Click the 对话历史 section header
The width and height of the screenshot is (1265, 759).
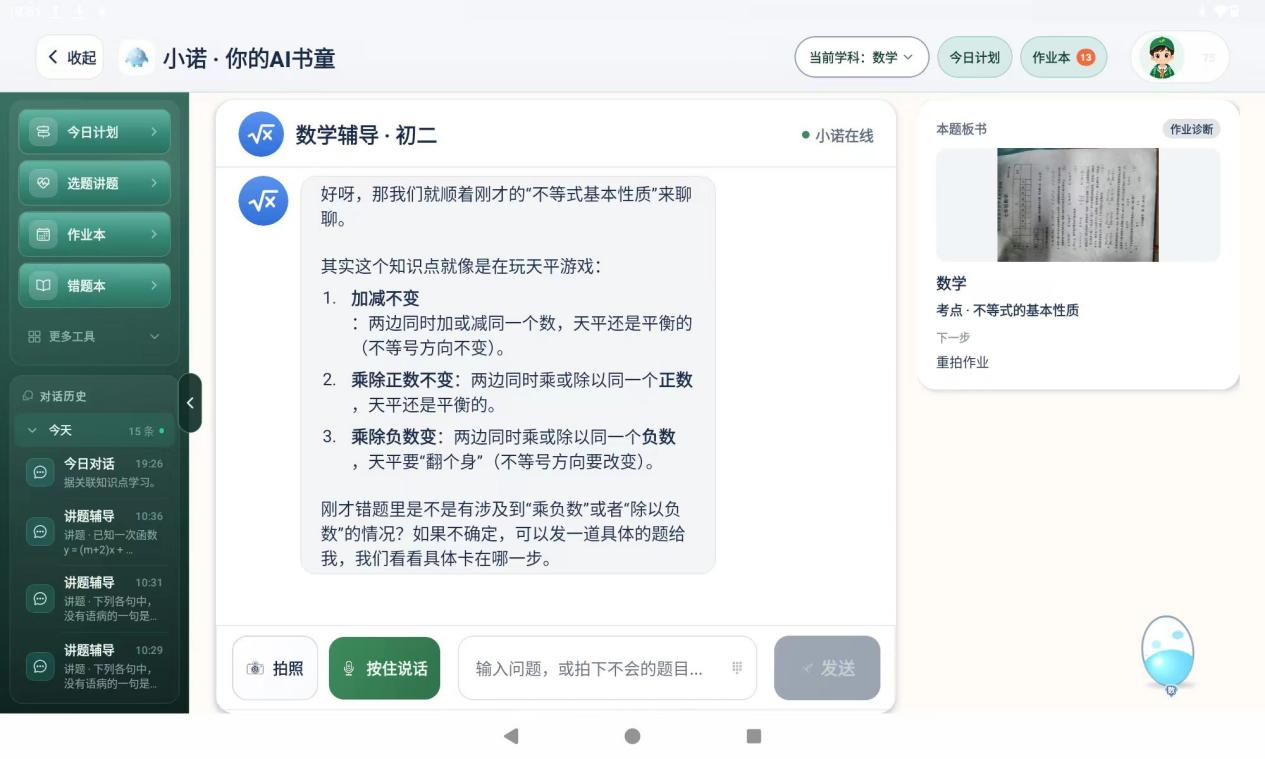pos(55,396)
